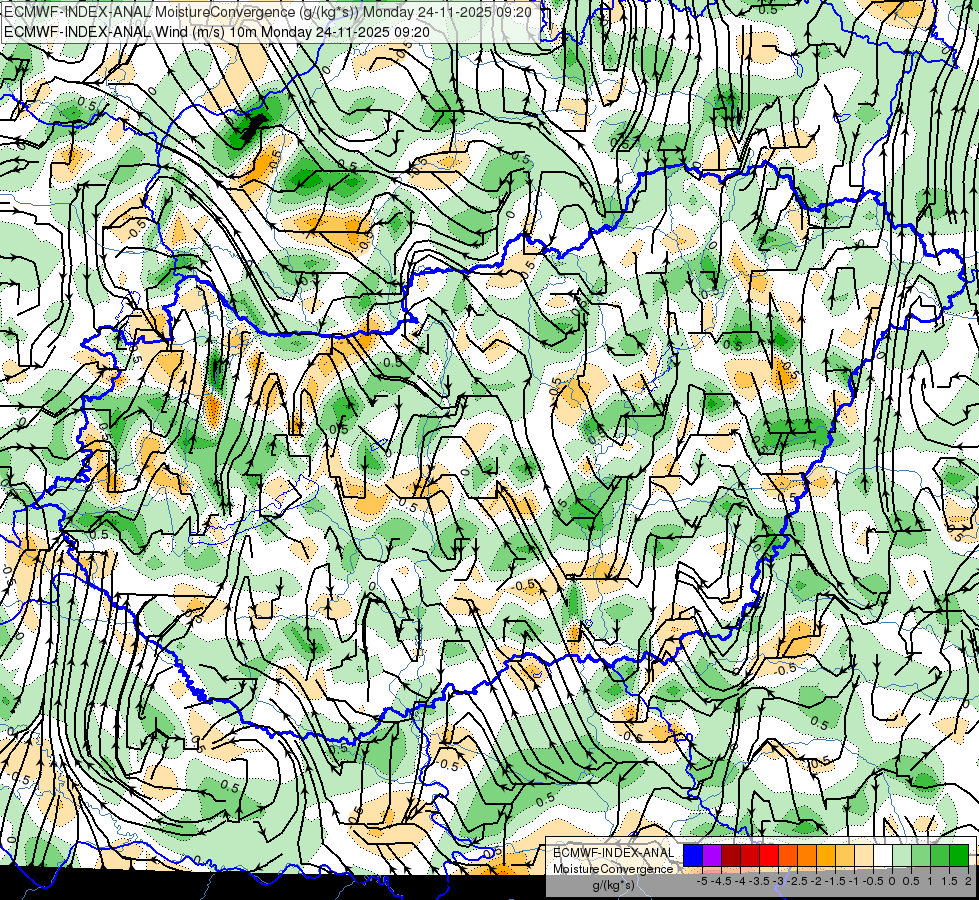Click the 1.5 tick label on legend scale
Viewport: 979px width, 900px height.
coord(949,881)
